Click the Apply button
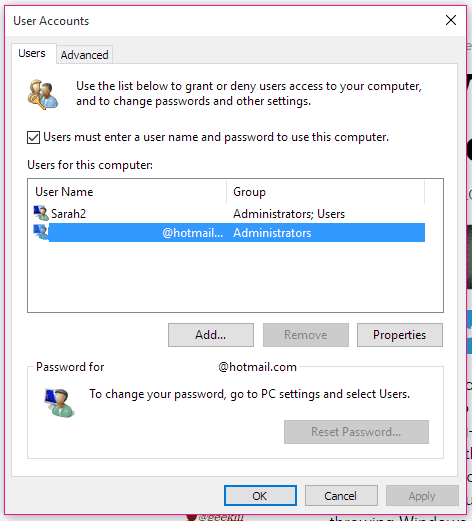 click(x=422, y=496)
